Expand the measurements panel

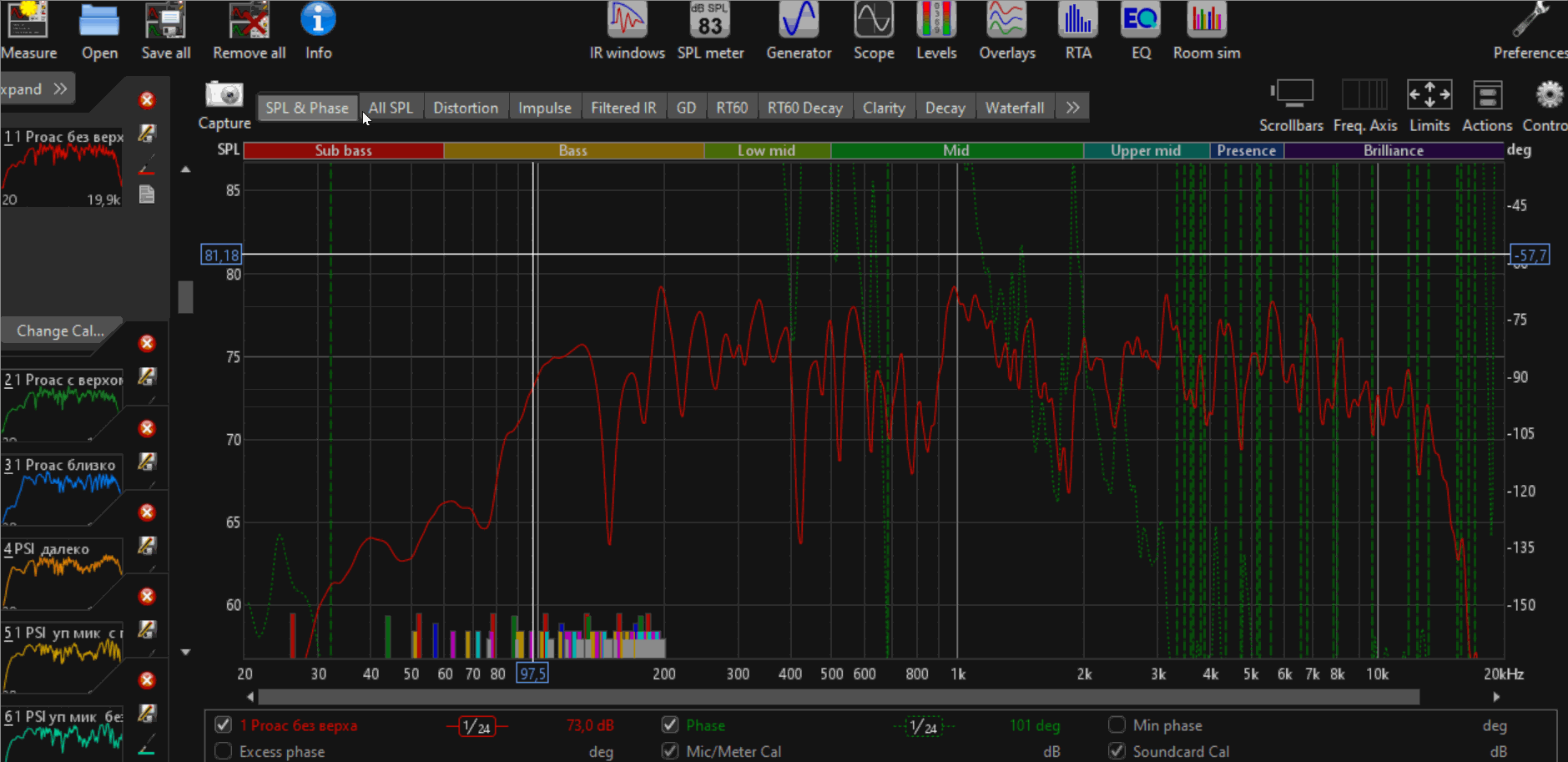(37, 88)
